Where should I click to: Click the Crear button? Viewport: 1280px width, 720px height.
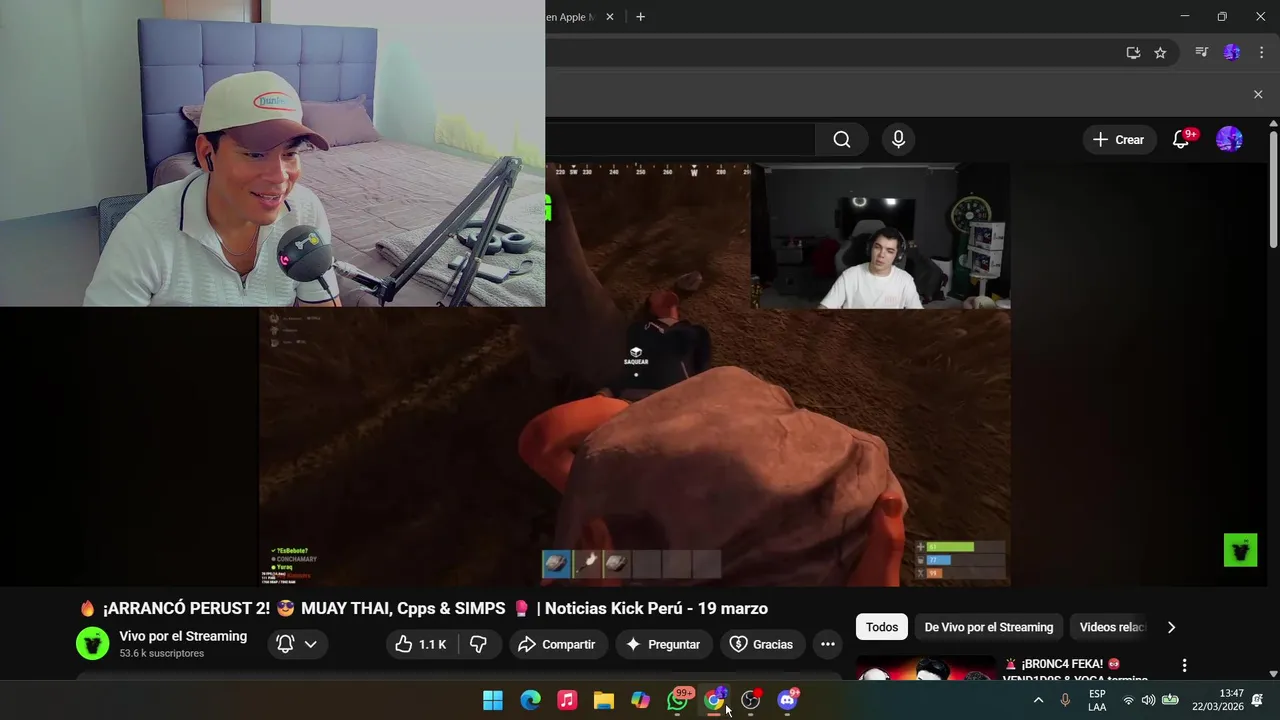click(1118, 140)
